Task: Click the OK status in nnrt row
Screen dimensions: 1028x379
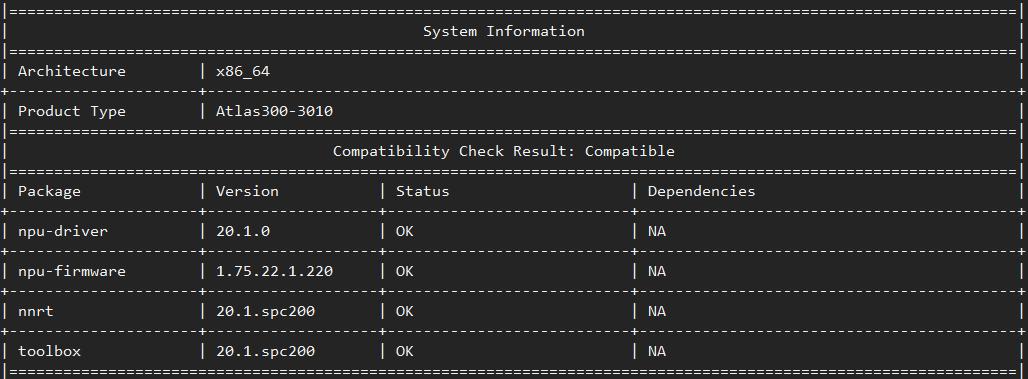Action: coord(405,311)
